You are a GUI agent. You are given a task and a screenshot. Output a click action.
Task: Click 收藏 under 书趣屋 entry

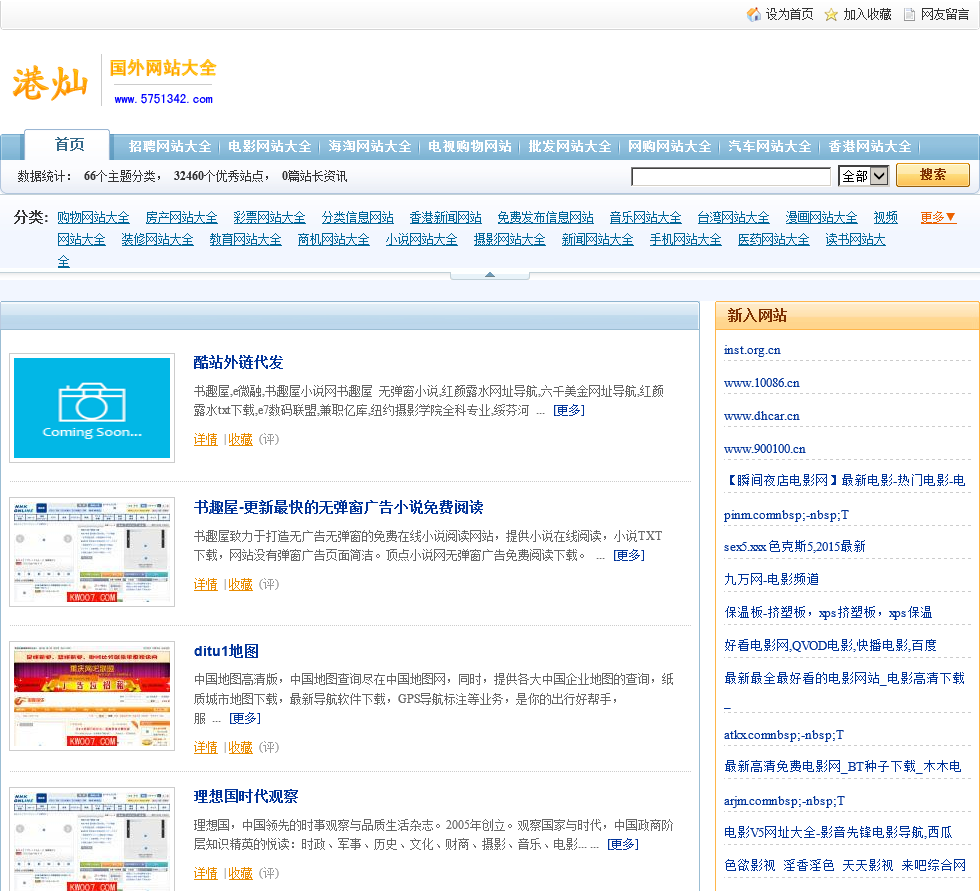(x=241, y=585)
